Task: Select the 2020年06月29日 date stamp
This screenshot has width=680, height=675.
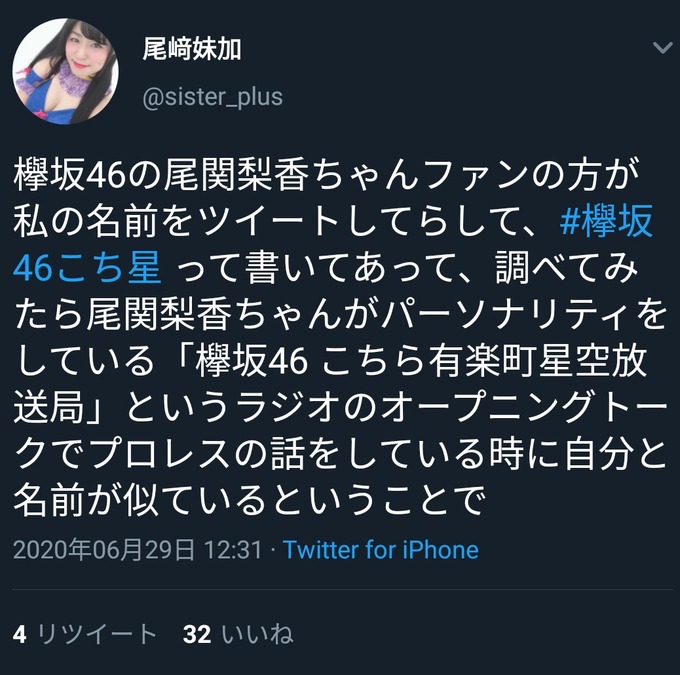Action: [x=104, y=550]
